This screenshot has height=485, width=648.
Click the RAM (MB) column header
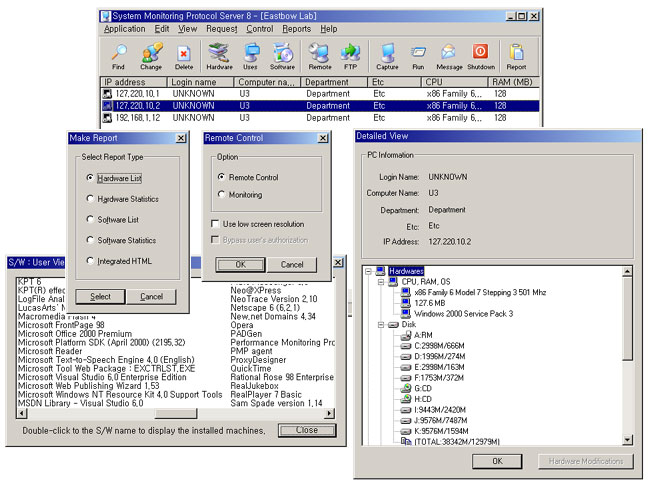click(x=513, y=82)
